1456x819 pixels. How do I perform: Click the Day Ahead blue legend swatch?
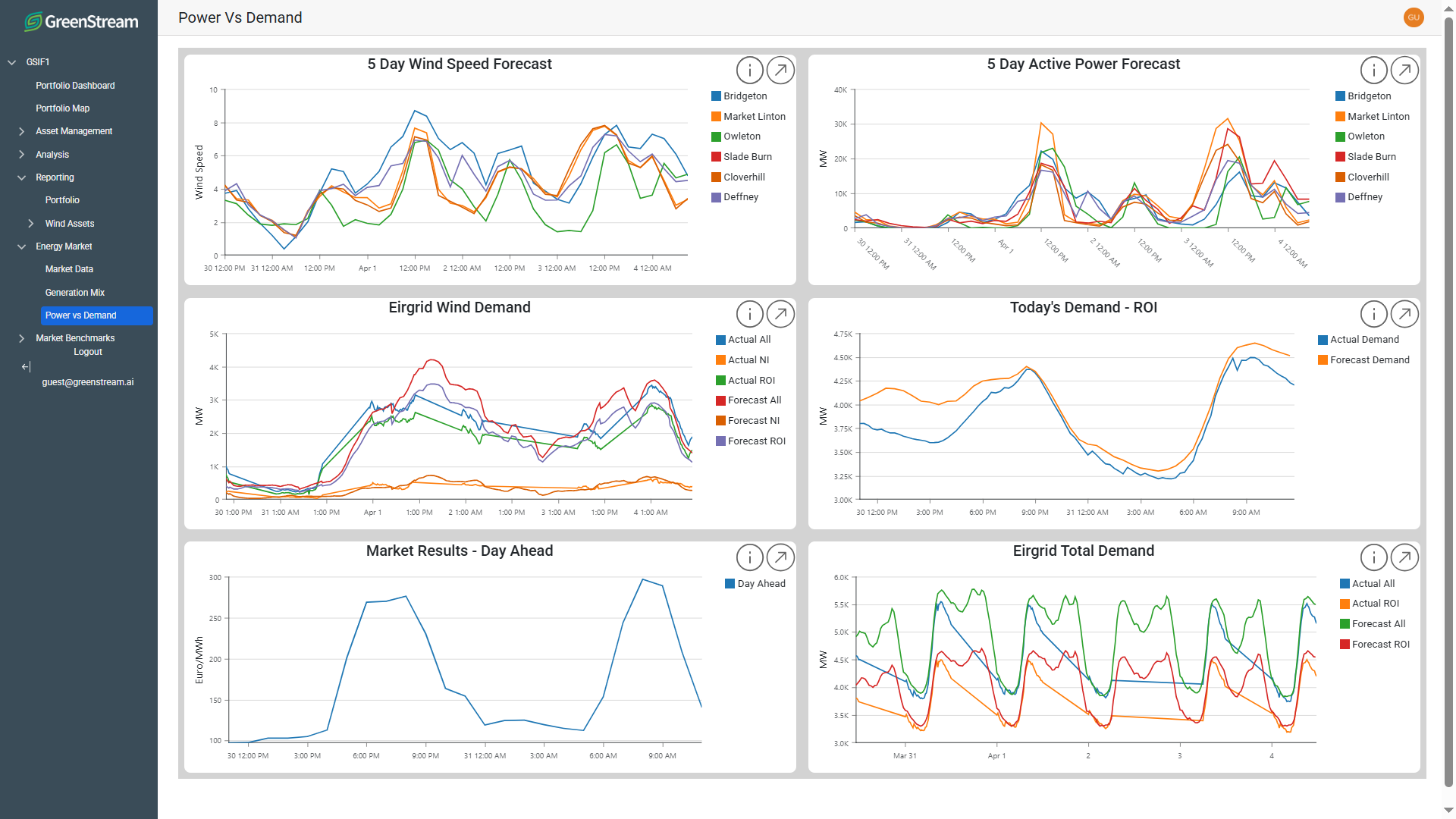730,584
